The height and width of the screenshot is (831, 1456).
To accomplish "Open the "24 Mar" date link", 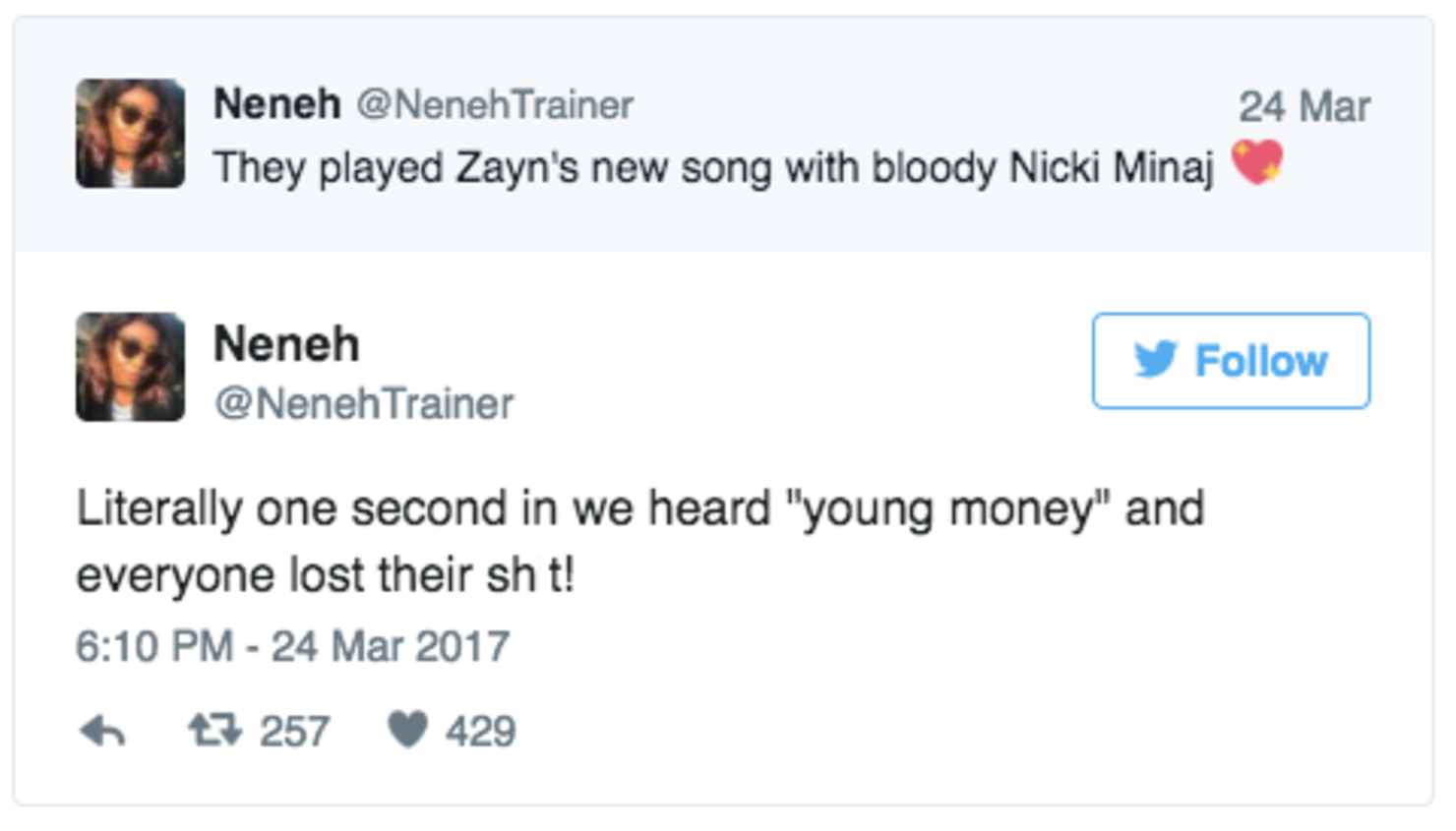I will click(x=1304, y=106).
